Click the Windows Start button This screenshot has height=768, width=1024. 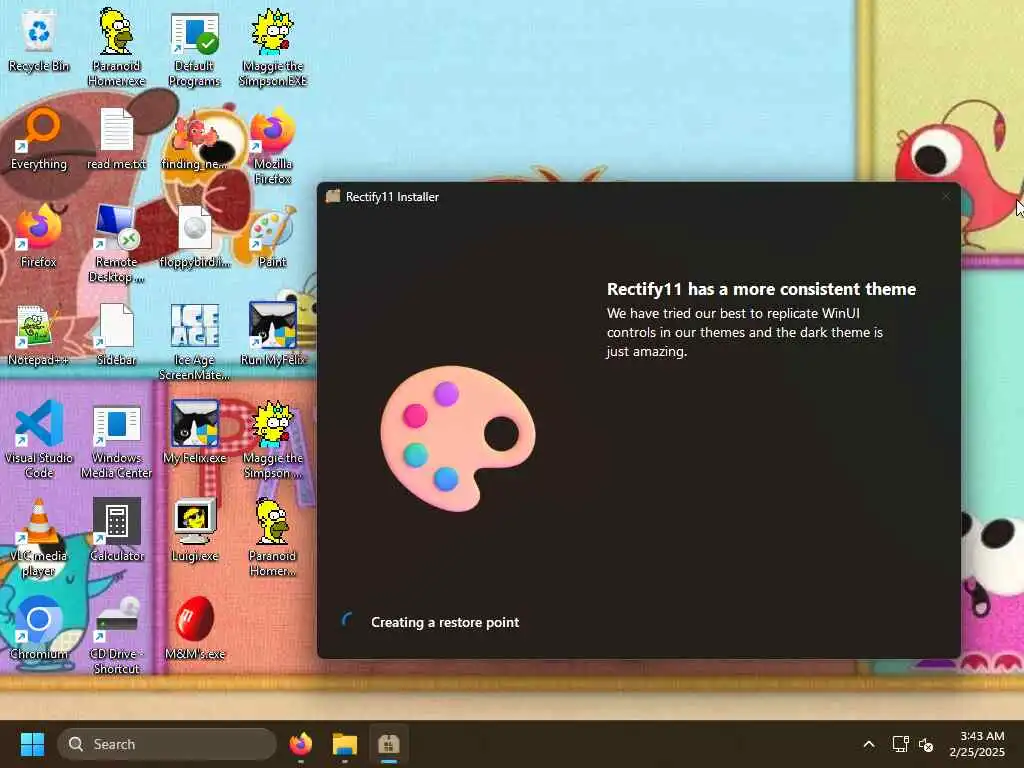[x=32, y=744]
